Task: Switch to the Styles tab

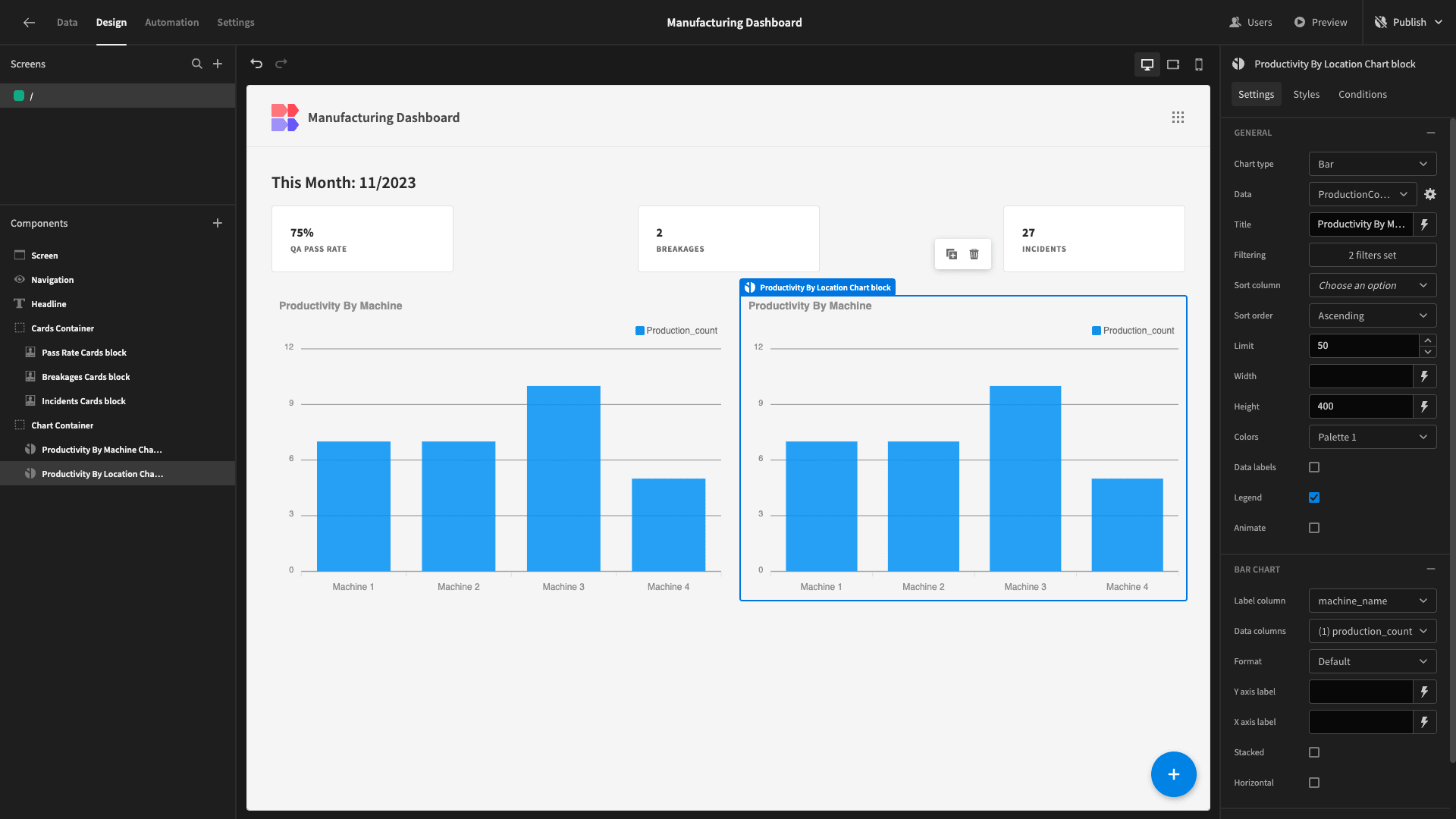Action: tap(1305, 94)
